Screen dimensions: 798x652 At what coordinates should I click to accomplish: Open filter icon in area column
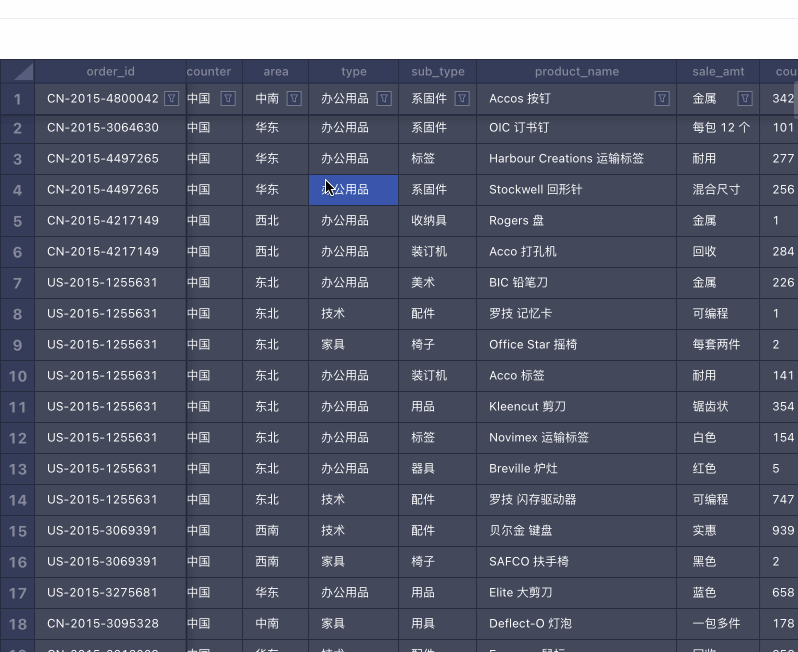294,99
